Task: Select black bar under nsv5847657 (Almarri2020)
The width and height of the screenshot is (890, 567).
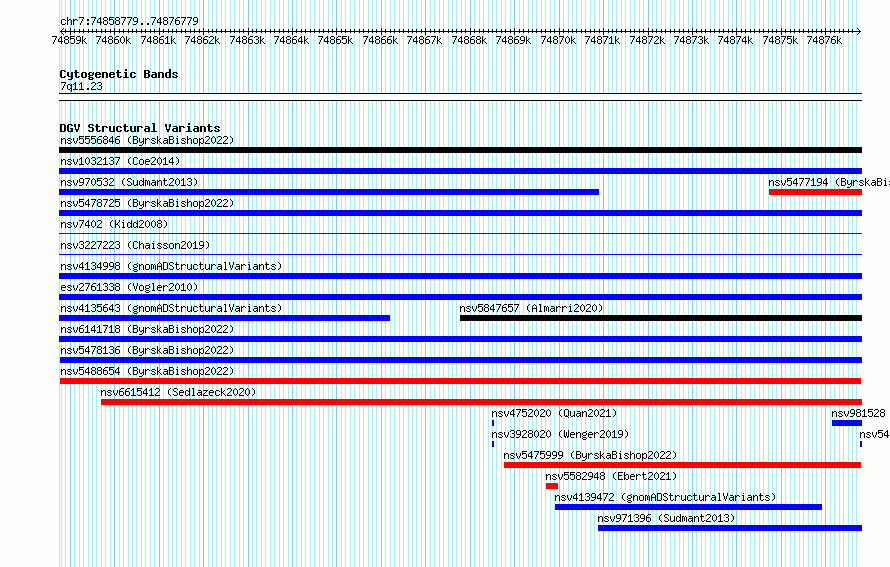Action: tap(661, 318)
